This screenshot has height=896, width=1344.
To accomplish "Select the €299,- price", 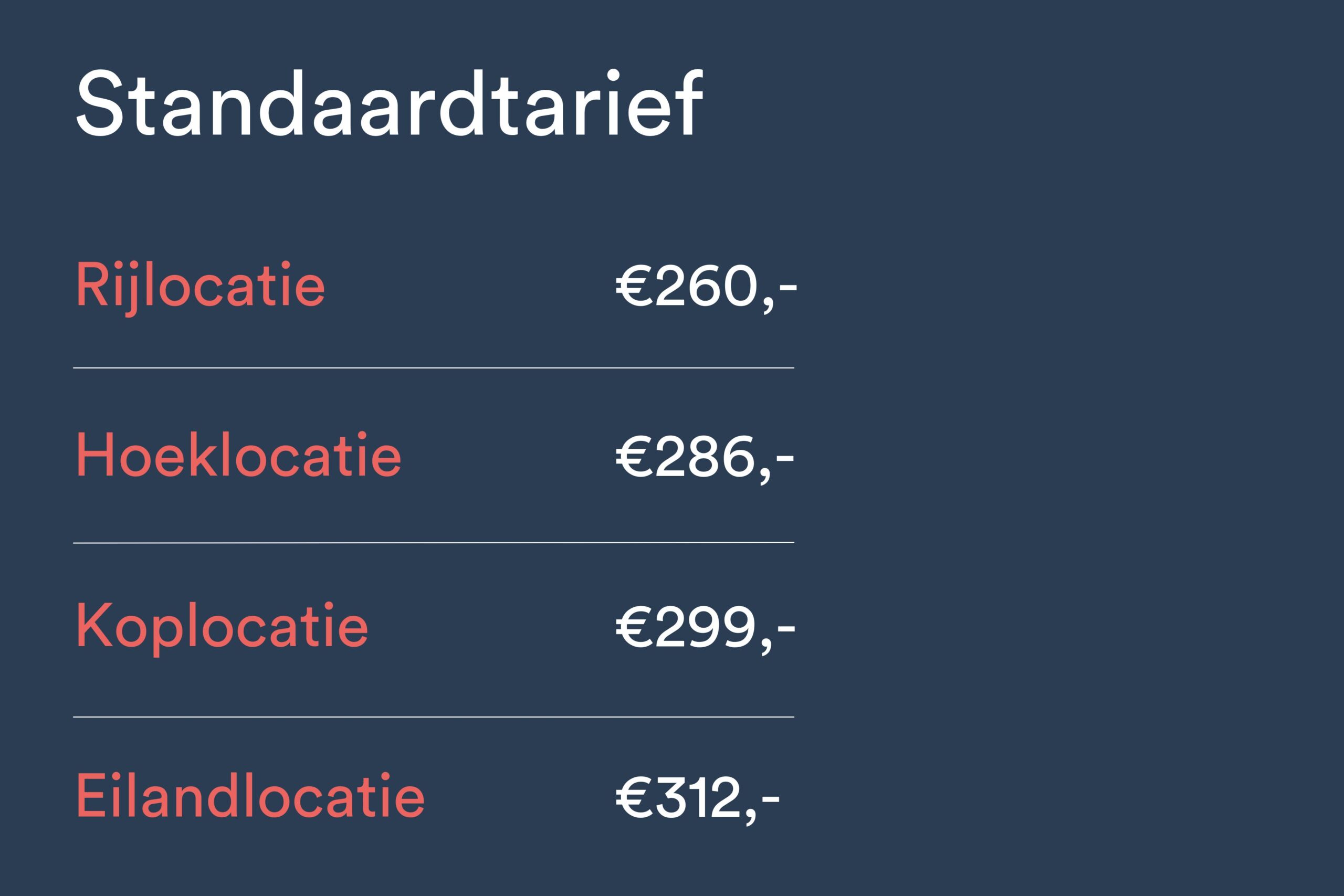I will point(705,627).
